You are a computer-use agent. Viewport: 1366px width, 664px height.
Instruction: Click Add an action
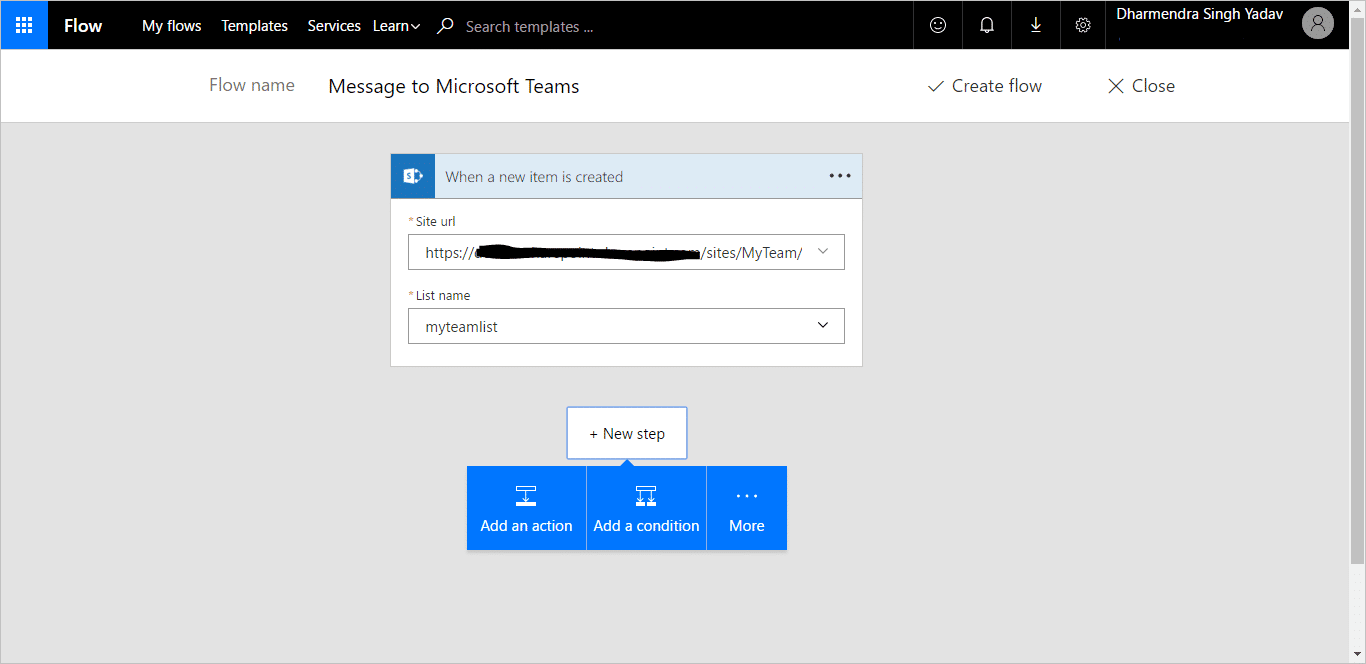click(x=526, y=508)
